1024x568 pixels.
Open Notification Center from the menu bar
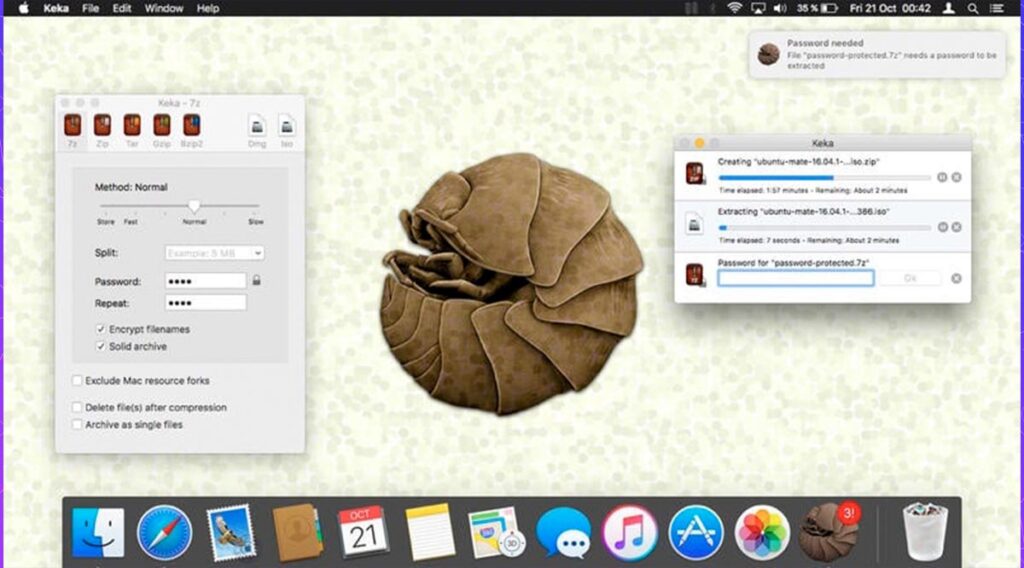[997, 8]
